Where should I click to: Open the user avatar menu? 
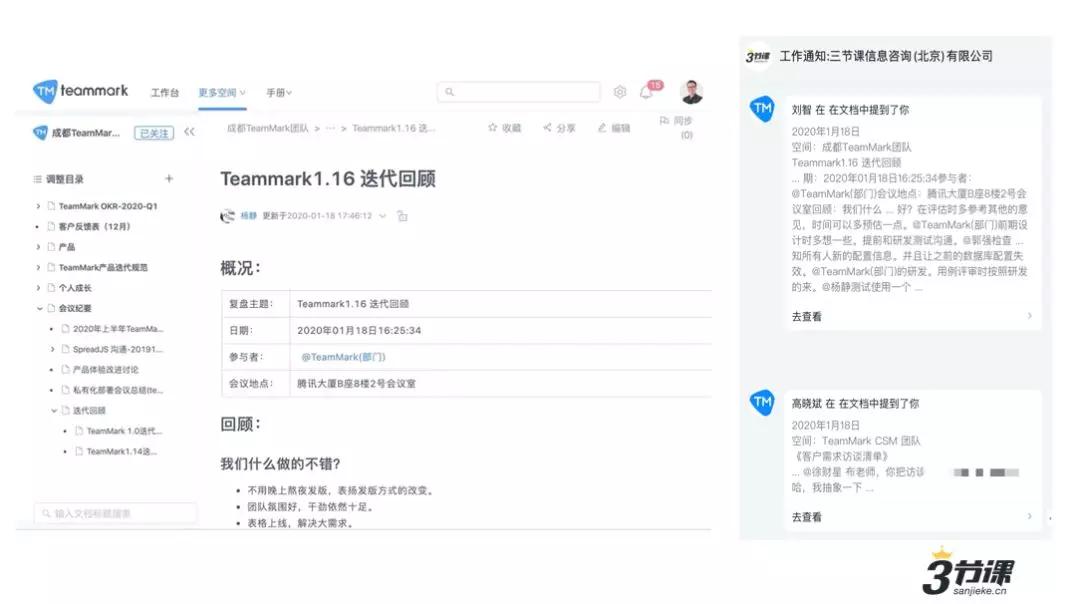tap(691, 92)
